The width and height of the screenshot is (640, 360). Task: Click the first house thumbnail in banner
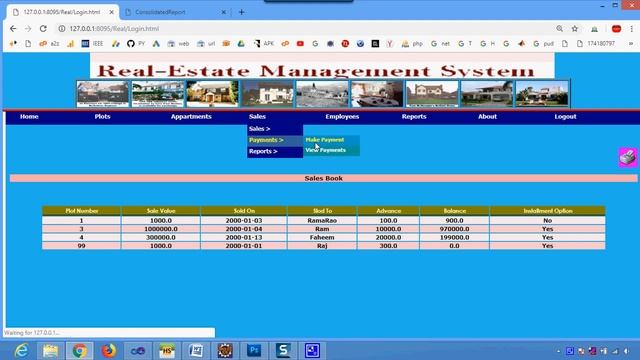coord(102,94)
